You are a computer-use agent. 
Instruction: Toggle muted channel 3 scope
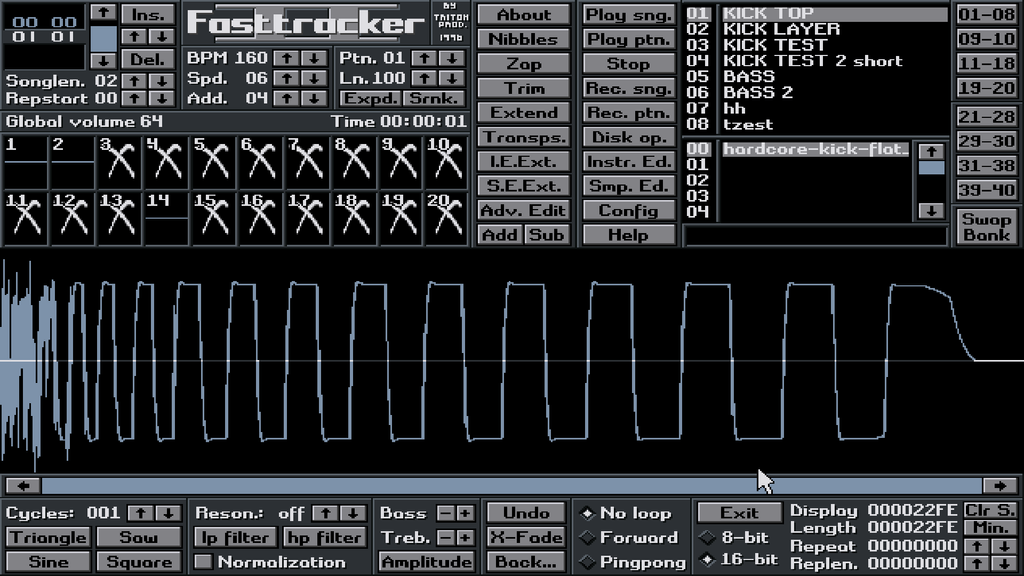[120, 160]
